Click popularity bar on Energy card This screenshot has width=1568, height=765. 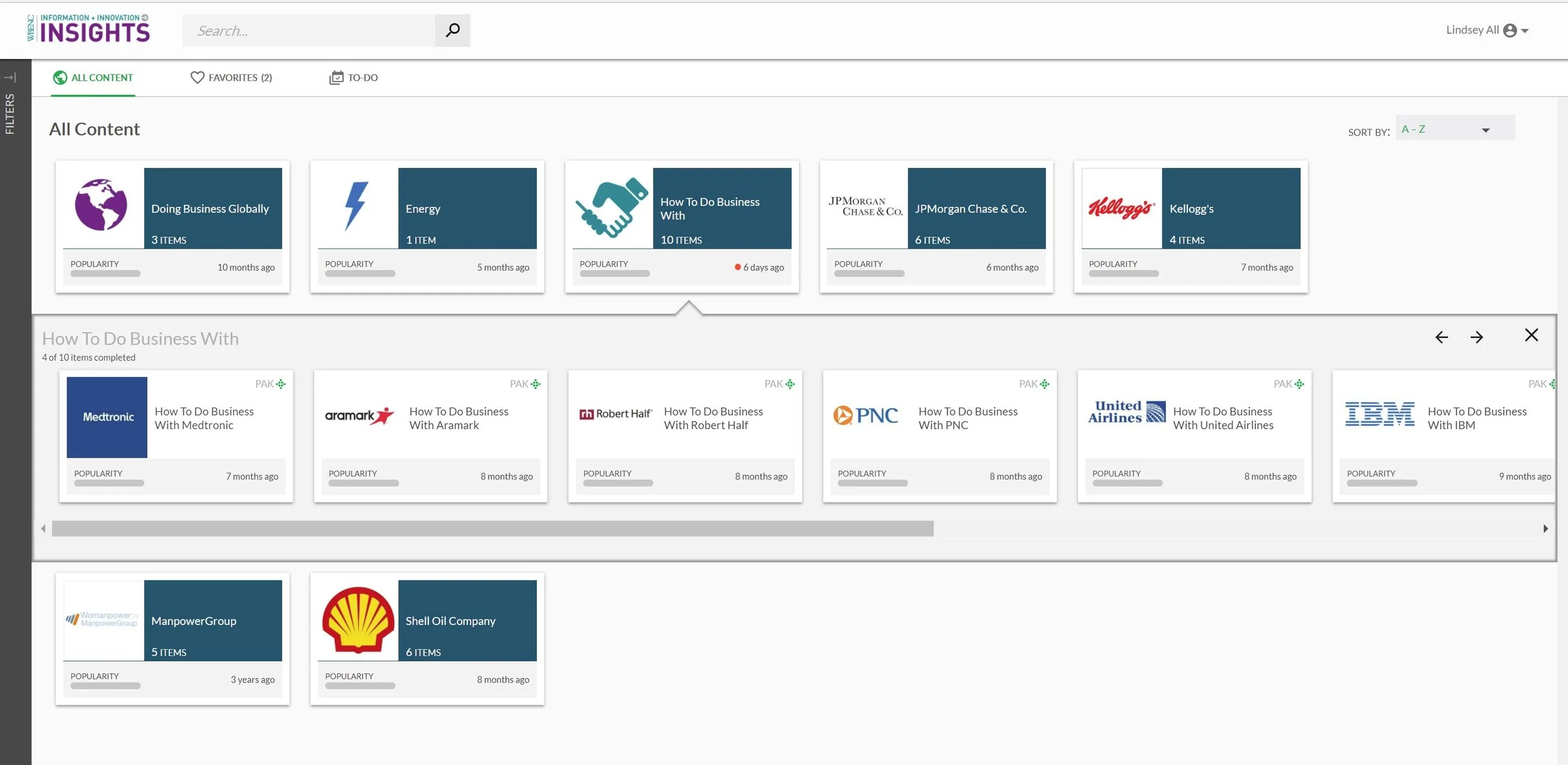click(360, 273)
